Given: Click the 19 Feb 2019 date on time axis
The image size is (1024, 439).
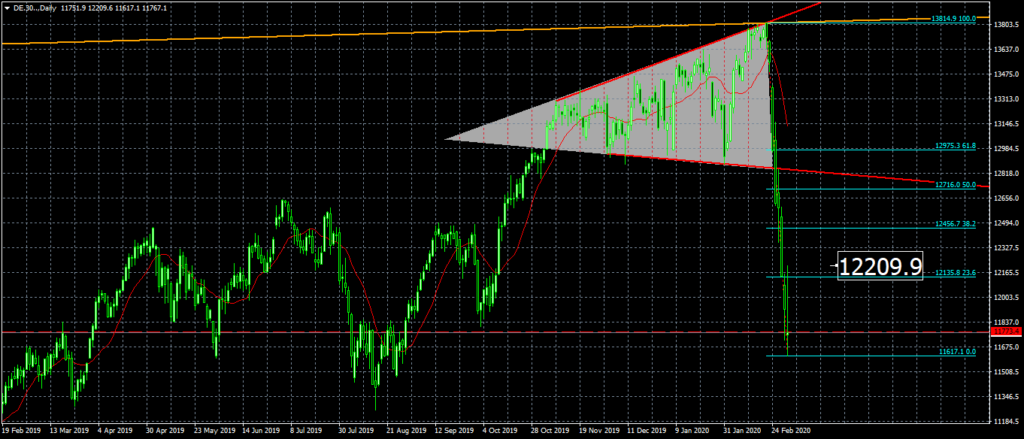Looking at the screenshot, I should pos(22,433).
